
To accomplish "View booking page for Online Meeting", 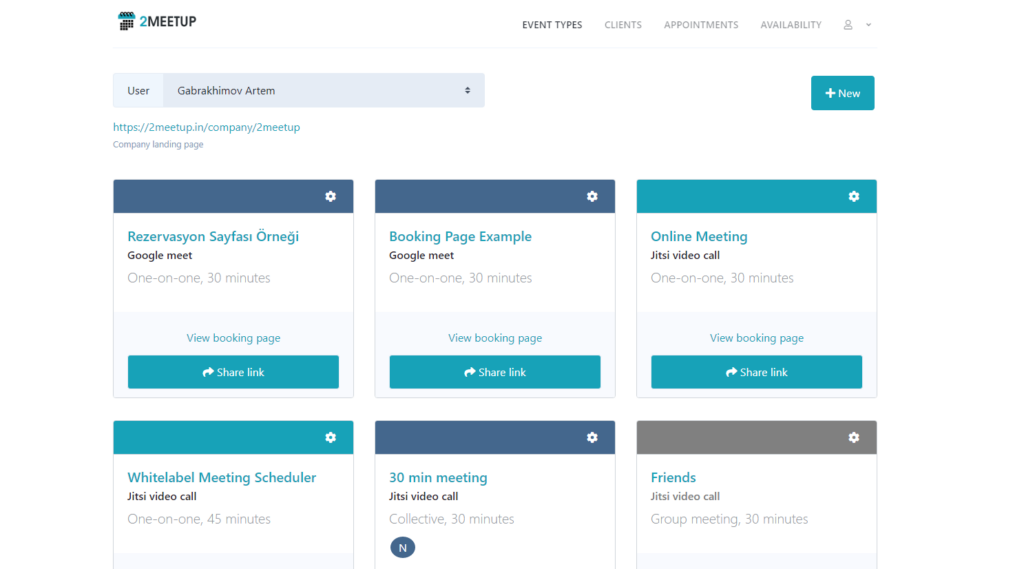I will (x=756, y=338).
